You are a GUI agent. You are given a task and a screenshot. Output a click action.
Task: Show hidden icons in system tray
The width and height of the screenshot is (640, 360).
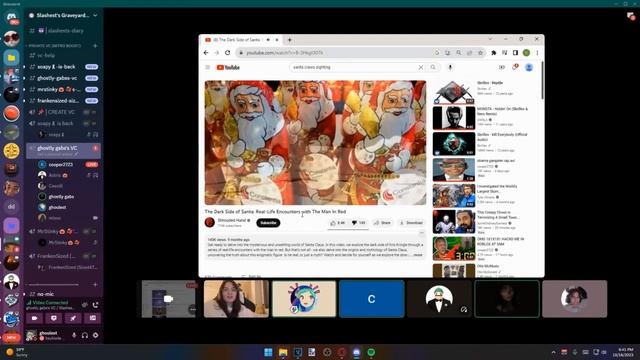click(553, 352)
